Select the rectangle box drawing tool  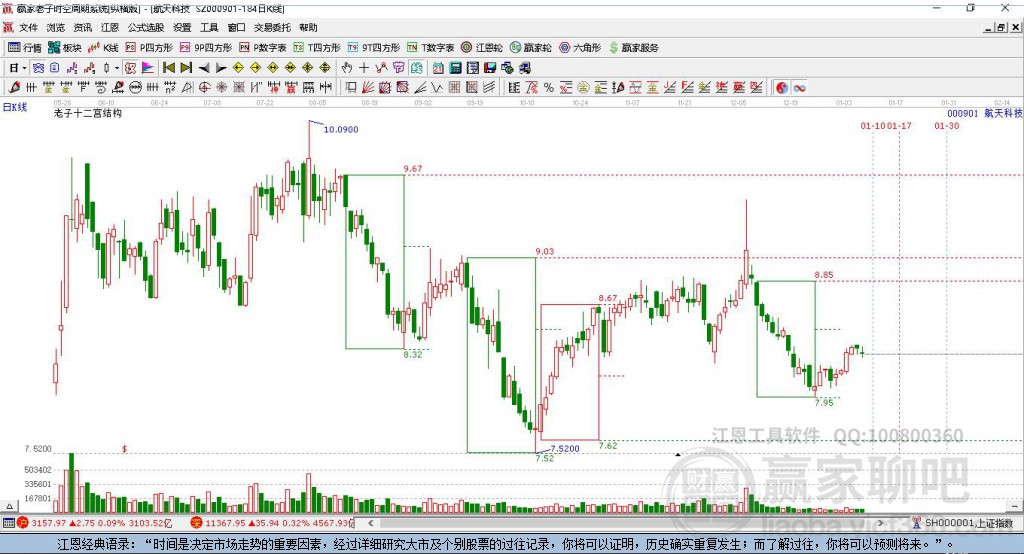coord(351,88)
